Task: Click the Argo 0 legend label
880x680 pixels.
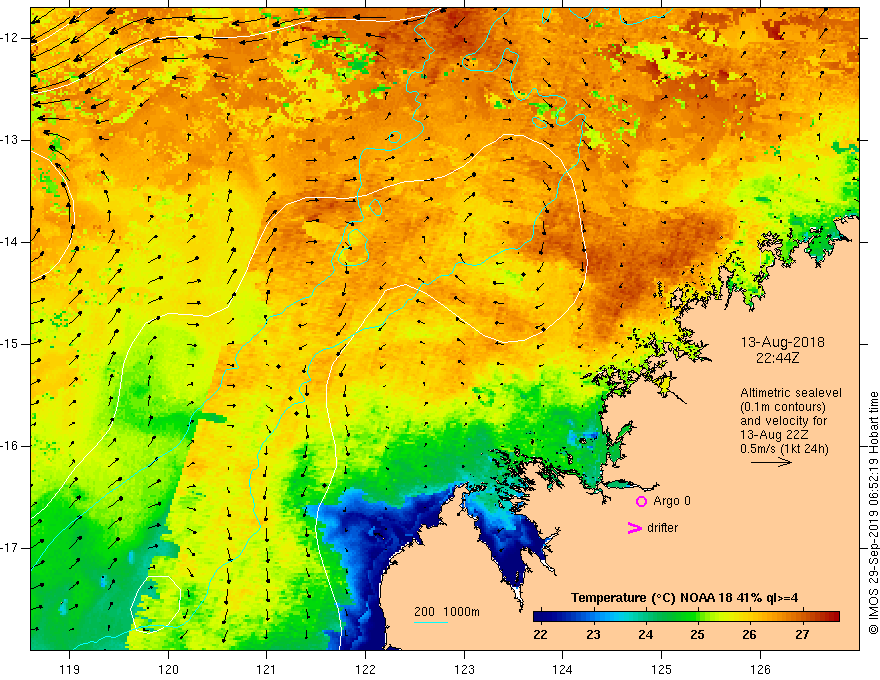Action: click(672, 501)
